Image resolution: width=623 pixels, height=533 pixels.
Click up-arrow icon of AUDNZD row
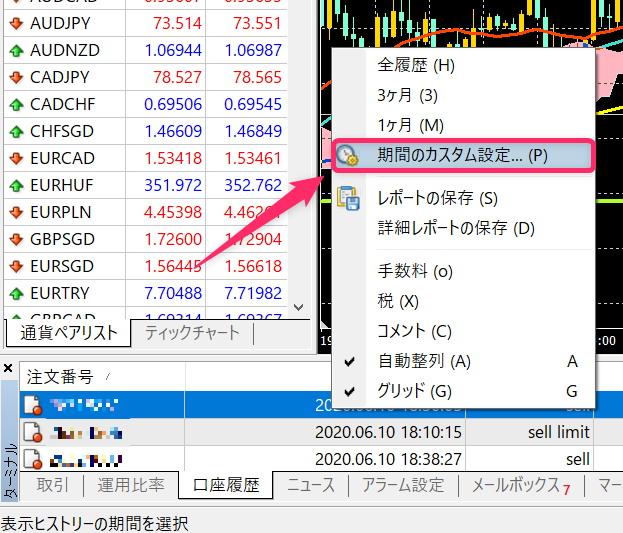[x=16, y=50]
